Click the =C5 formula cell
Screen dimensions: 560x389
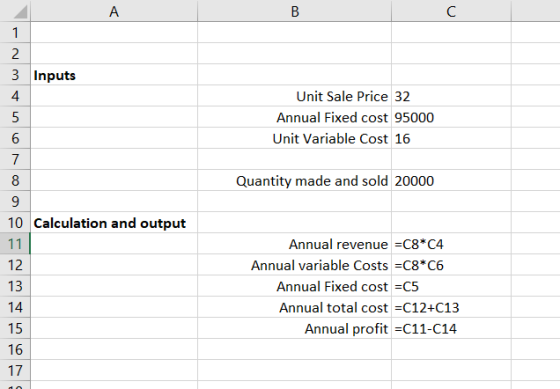451,286
